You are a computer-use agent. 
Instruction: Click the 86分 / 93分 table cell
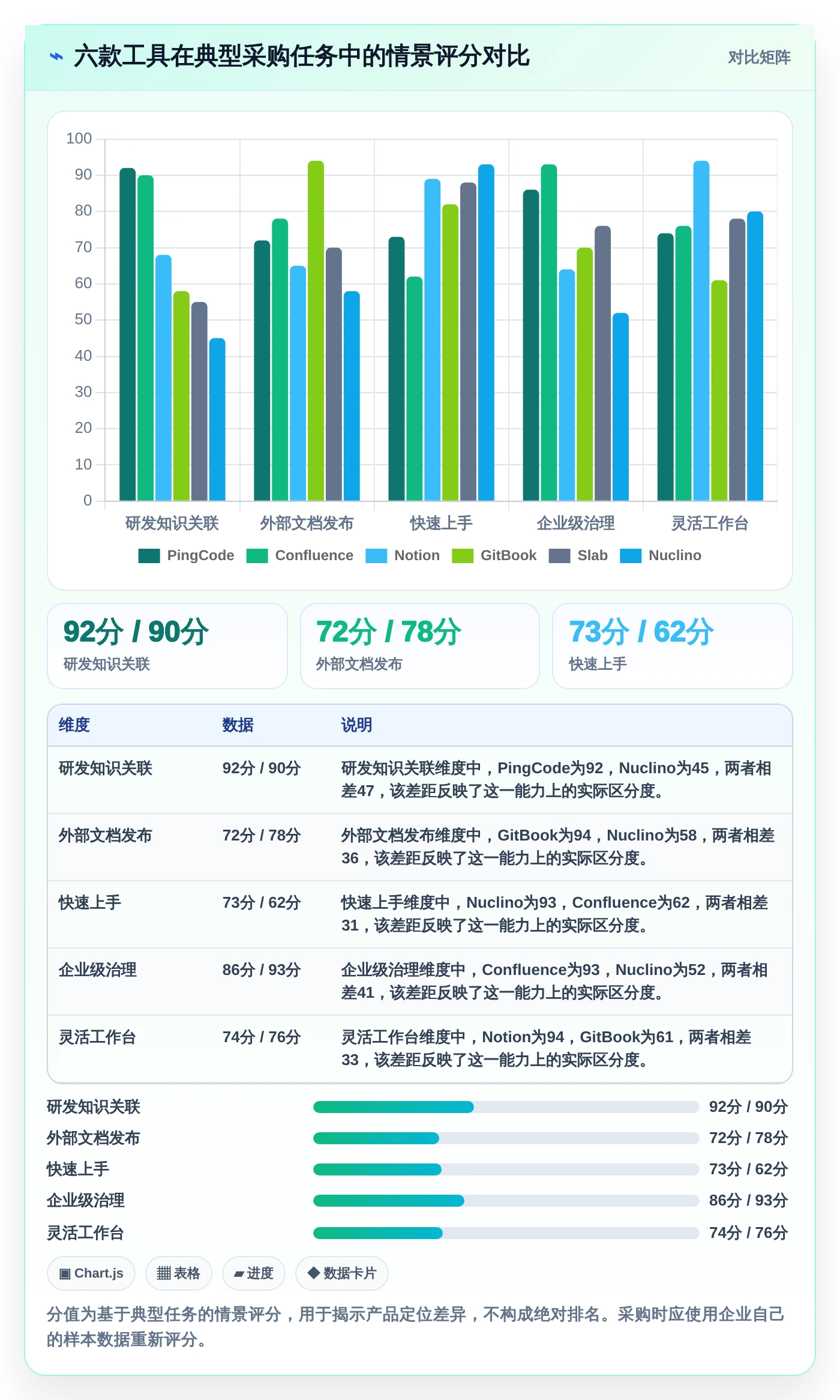[262, 970]
